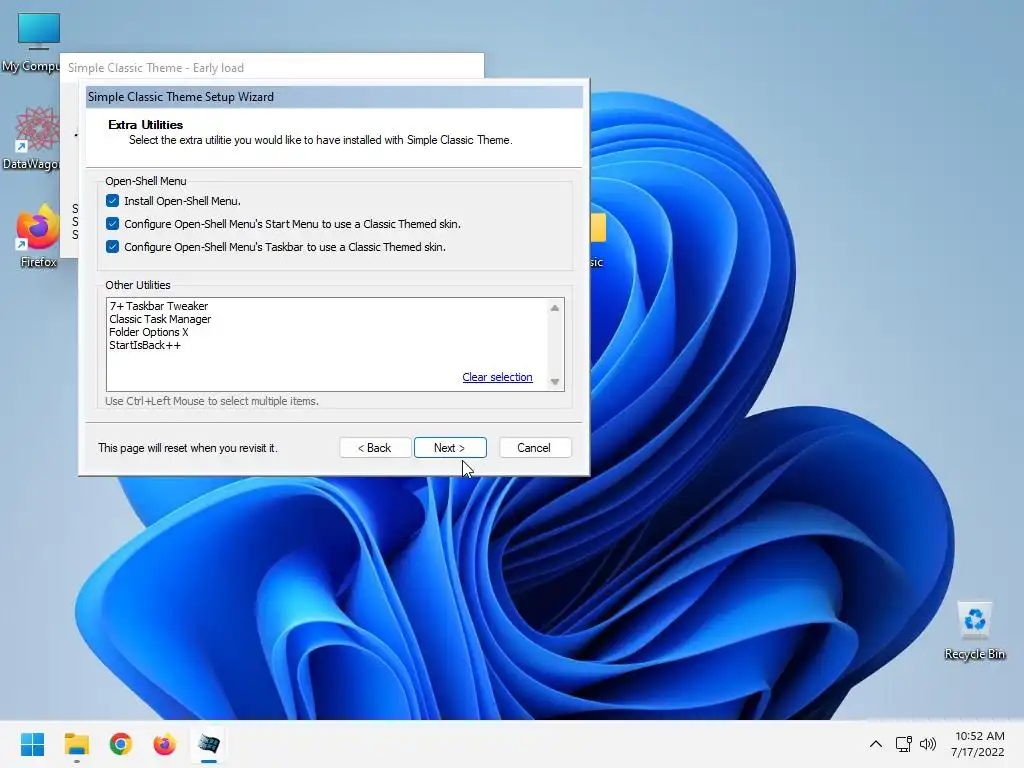Open File Explorer from taskbar
Image resolution: width=1024 pixels, height=768 pixels.
76,744
